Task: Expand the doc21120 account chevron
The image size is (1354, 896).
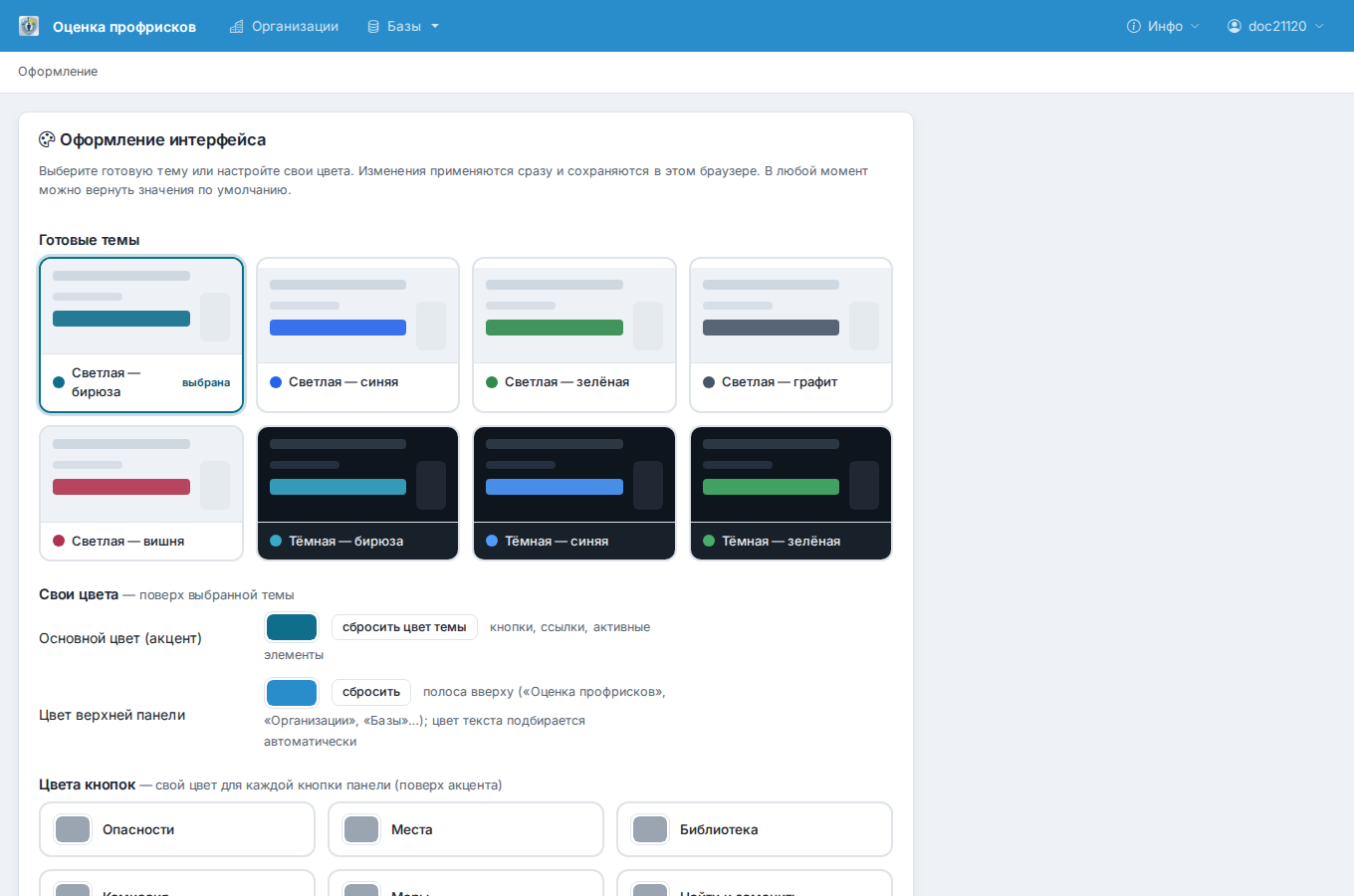Action: point(1319,26)
